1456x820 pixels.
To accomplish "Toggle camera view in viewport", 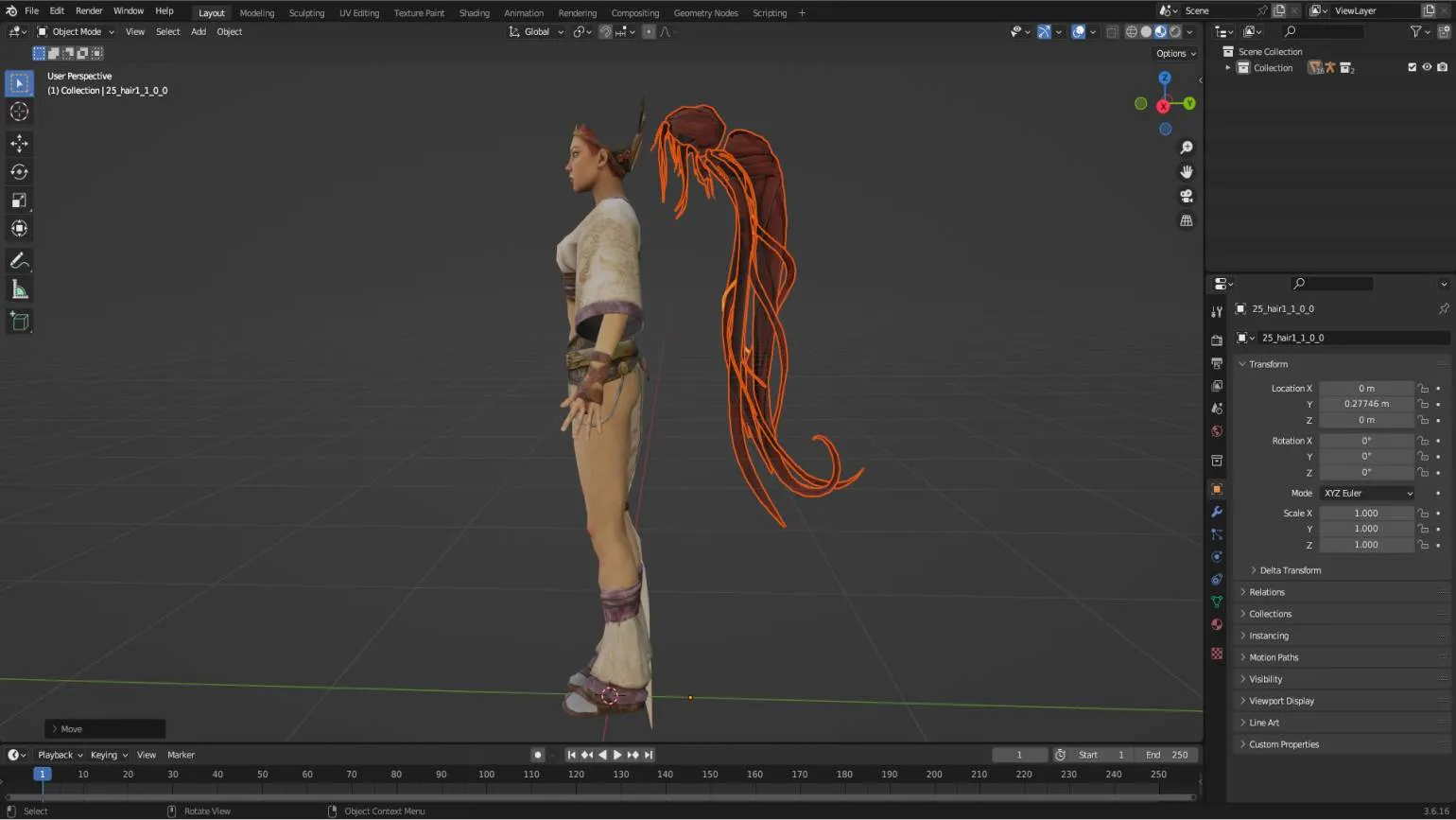I will [1186, 196].
